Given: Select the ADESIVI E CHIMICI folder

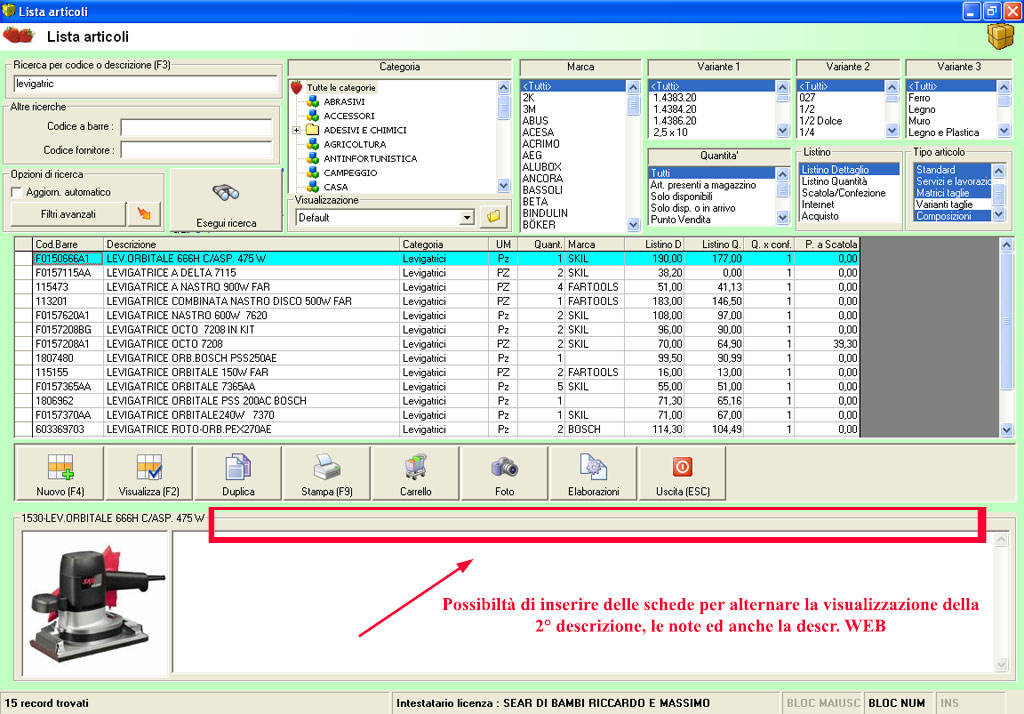Looking at the screenshot, I should pos(365,130).
